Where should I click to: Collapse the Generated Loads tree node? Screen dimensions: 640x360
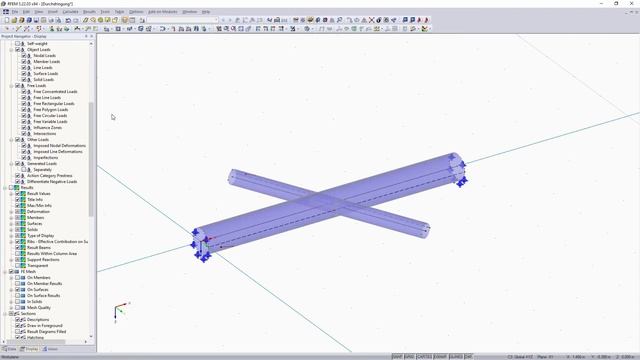pyautogui.click(x=11, y=164)
